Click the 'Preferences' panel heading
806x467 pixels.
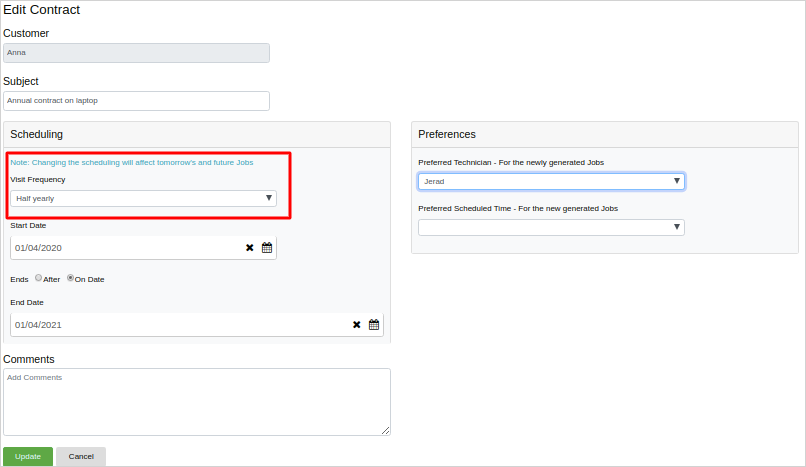coord(447,134)
